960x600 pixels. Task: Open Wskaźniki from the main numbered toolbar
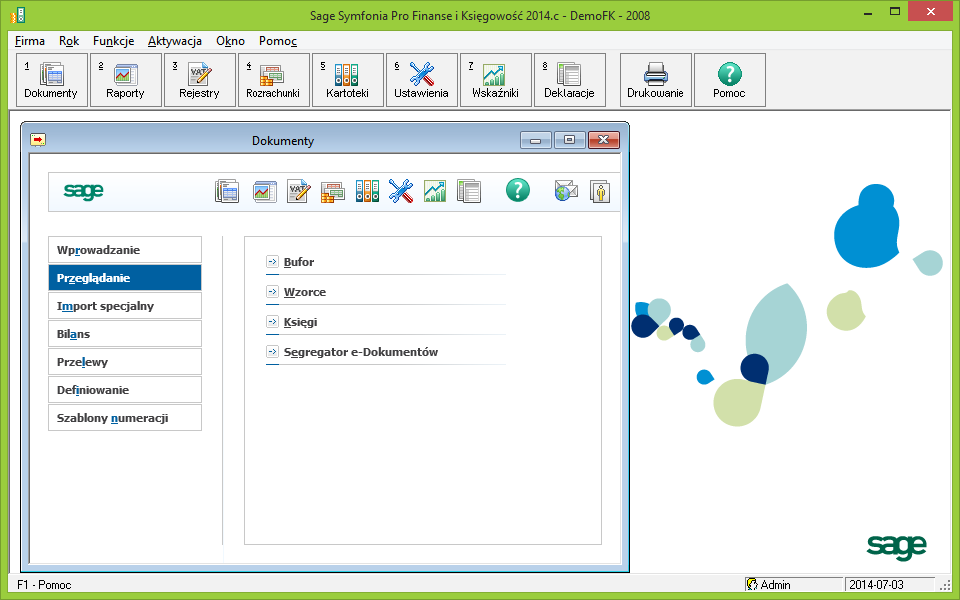coord(496,80)
